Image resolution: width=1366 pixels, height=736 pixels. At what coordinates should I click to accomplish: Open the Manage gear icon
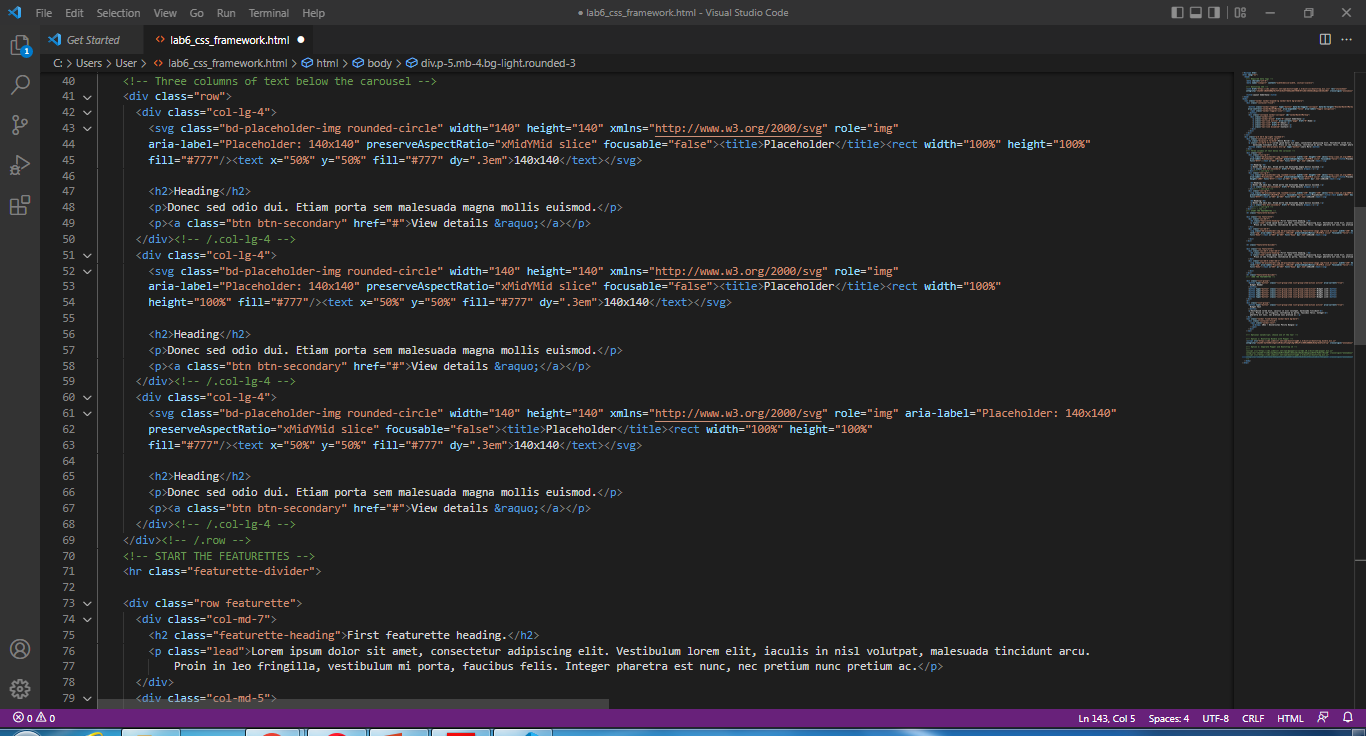[x=20, y=688]
